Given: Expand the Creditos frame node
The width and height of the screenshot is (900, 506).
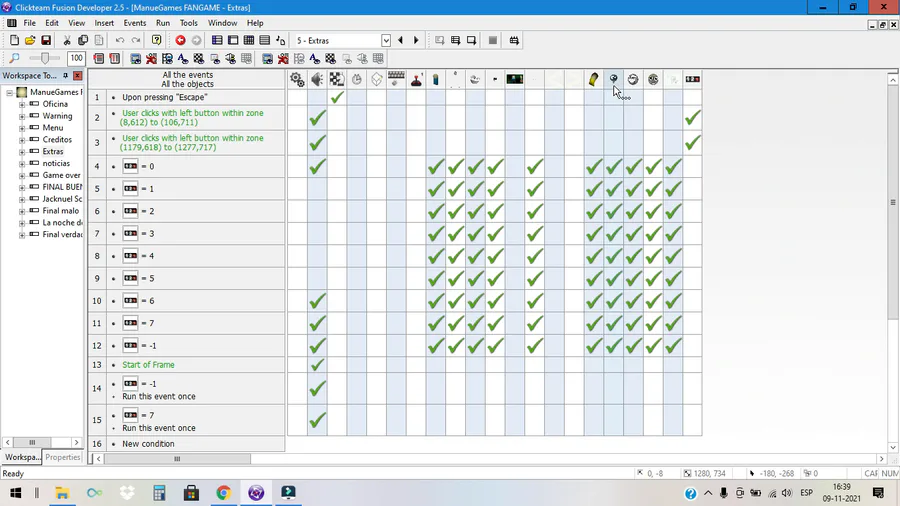Looking at the screenshot, I should pos(22,139).
